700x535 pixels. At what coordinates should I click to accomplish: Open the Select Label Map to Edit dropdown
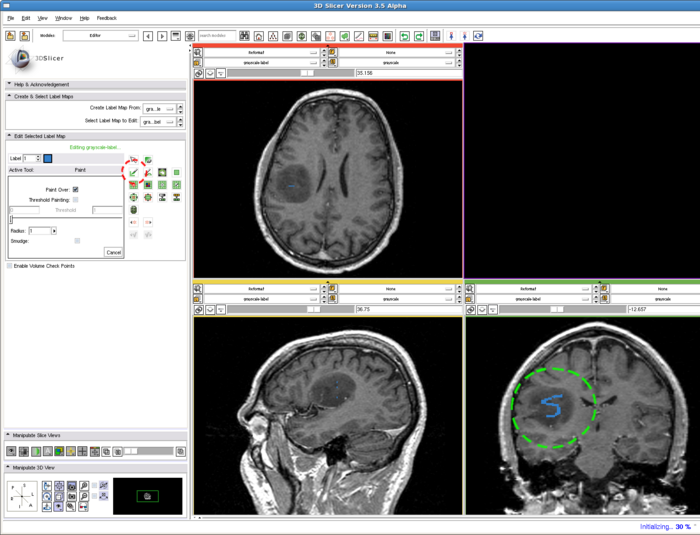(x=160, y=121)
